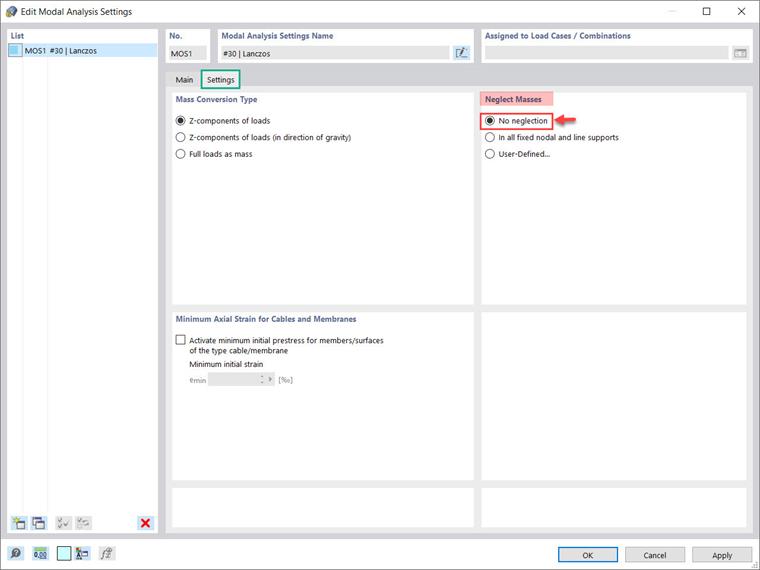
Task: Click the edit name icon next to Lanczos
Action: (461, 53)
